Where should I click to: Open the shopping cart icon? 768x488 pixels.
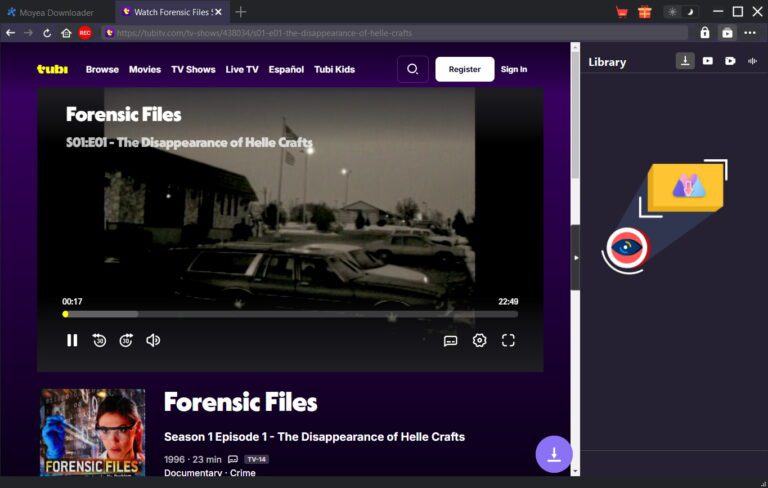[622, 12]
